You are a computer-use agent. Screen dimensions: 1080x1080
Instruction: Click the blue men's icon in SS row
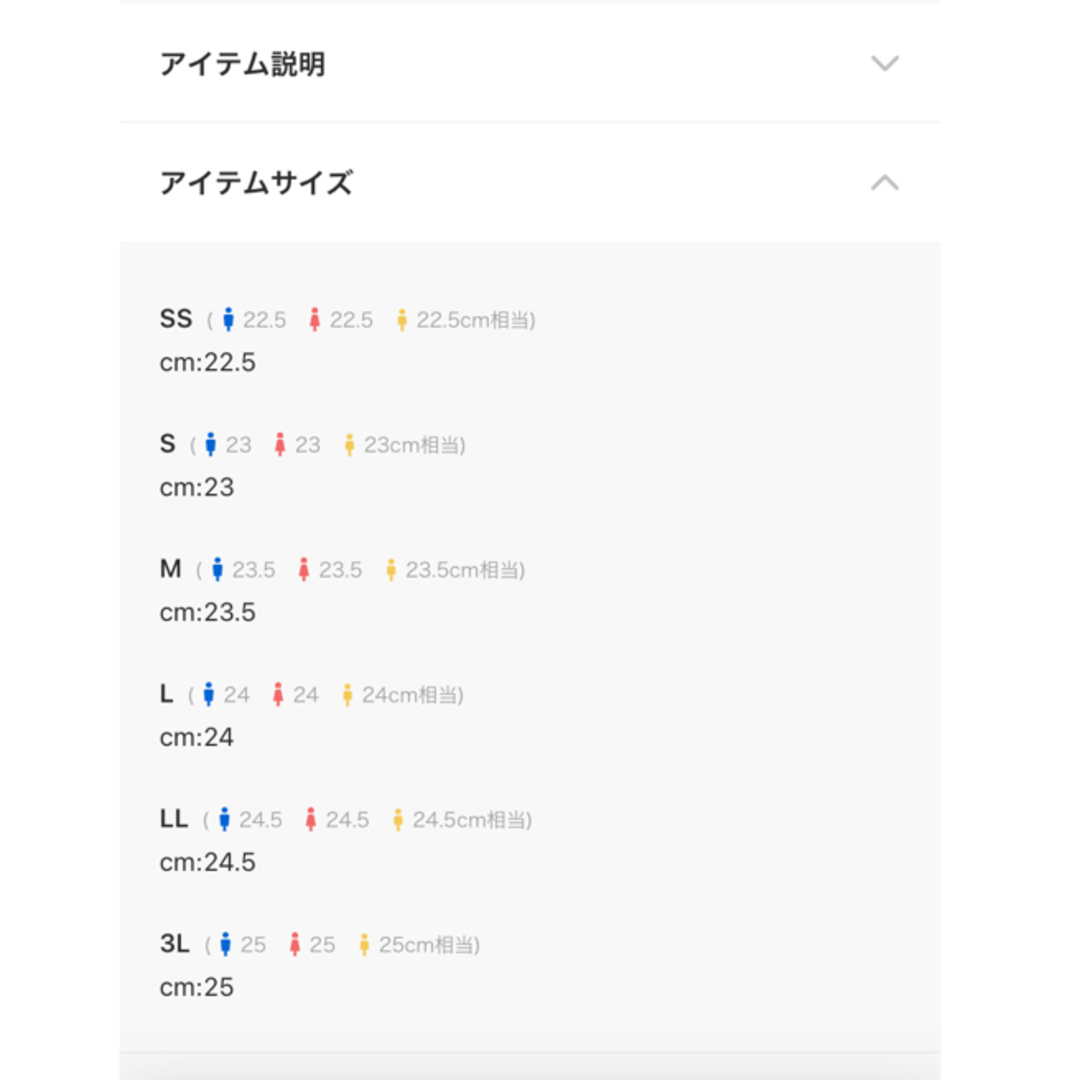pos(228,320)
